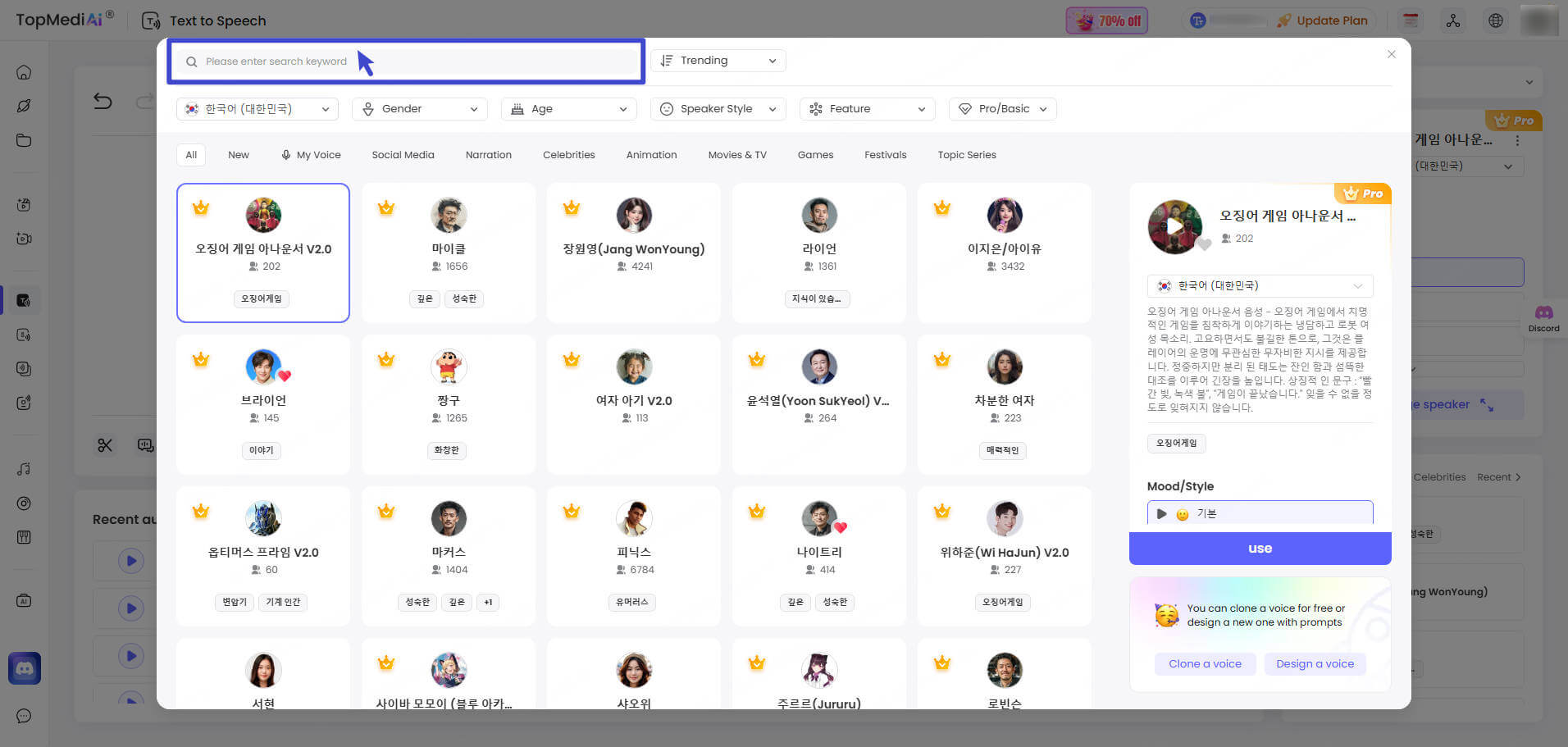
Task: Click the home icon in left sidebar
Action: 24,72
